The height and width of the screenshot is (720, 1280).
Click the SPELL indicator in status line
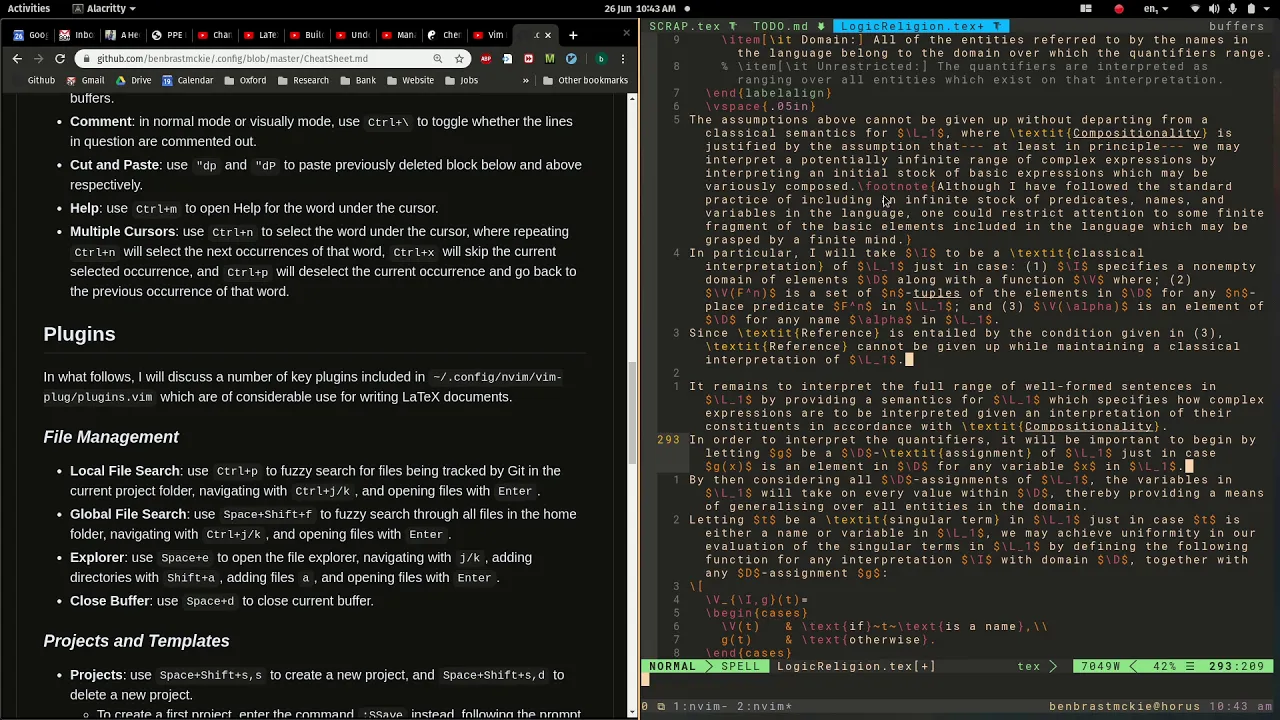[x=740, y=666]
